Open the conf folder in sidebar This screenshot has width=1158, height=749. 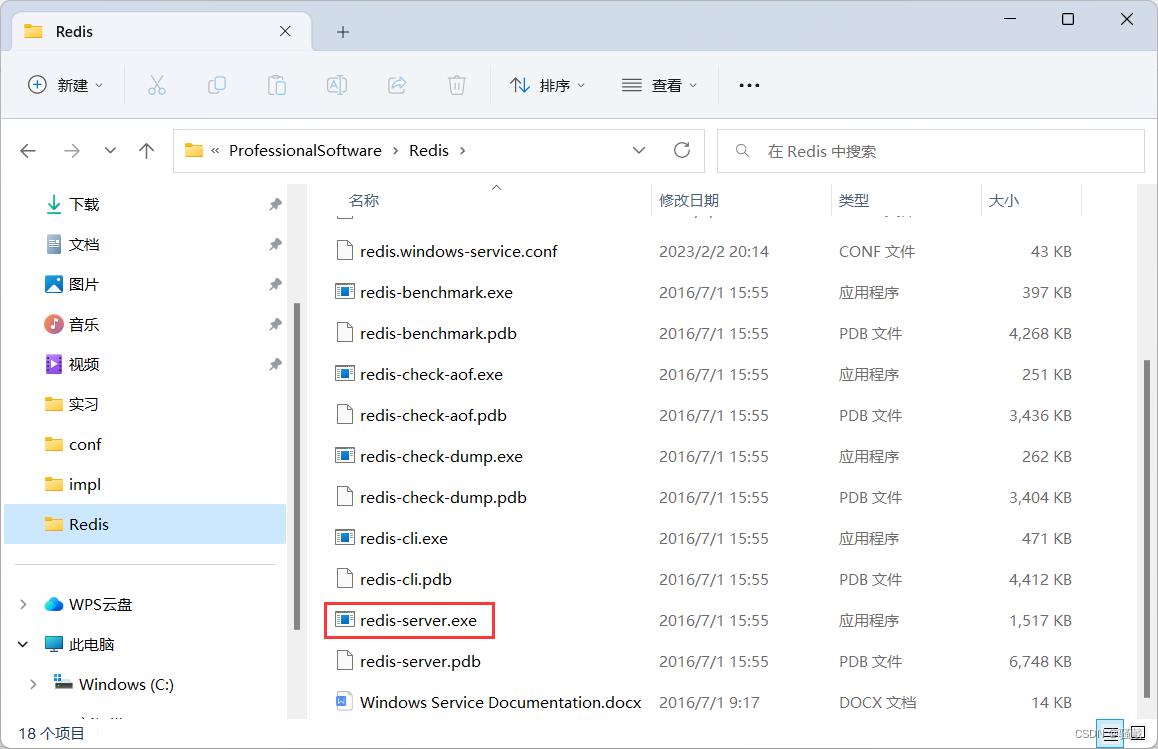click(x=85, y=445)
